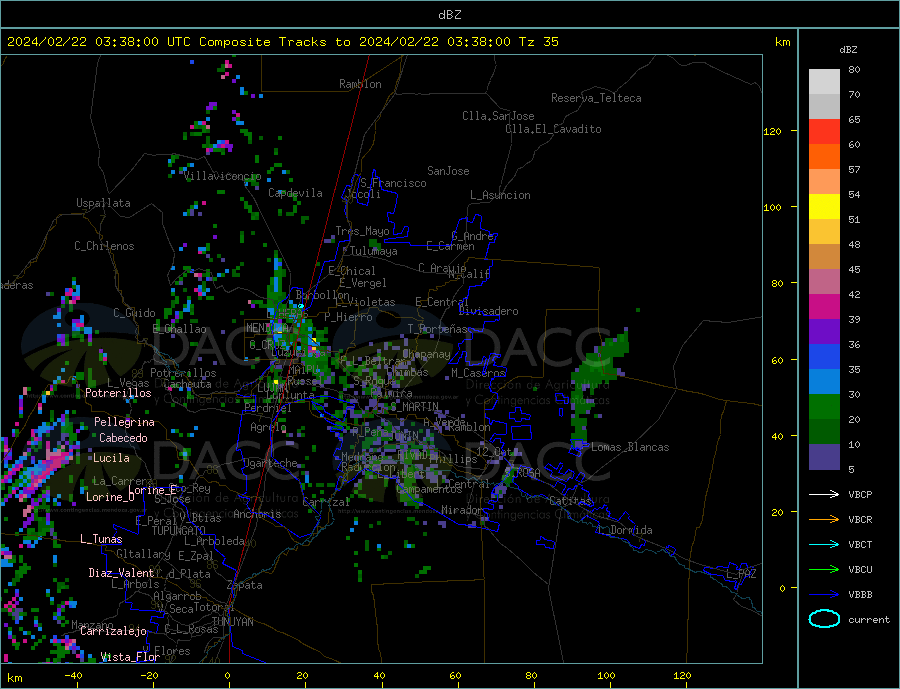
Task: Select the 20 dBZ green swatch
Action: click(x=824, y=407)
